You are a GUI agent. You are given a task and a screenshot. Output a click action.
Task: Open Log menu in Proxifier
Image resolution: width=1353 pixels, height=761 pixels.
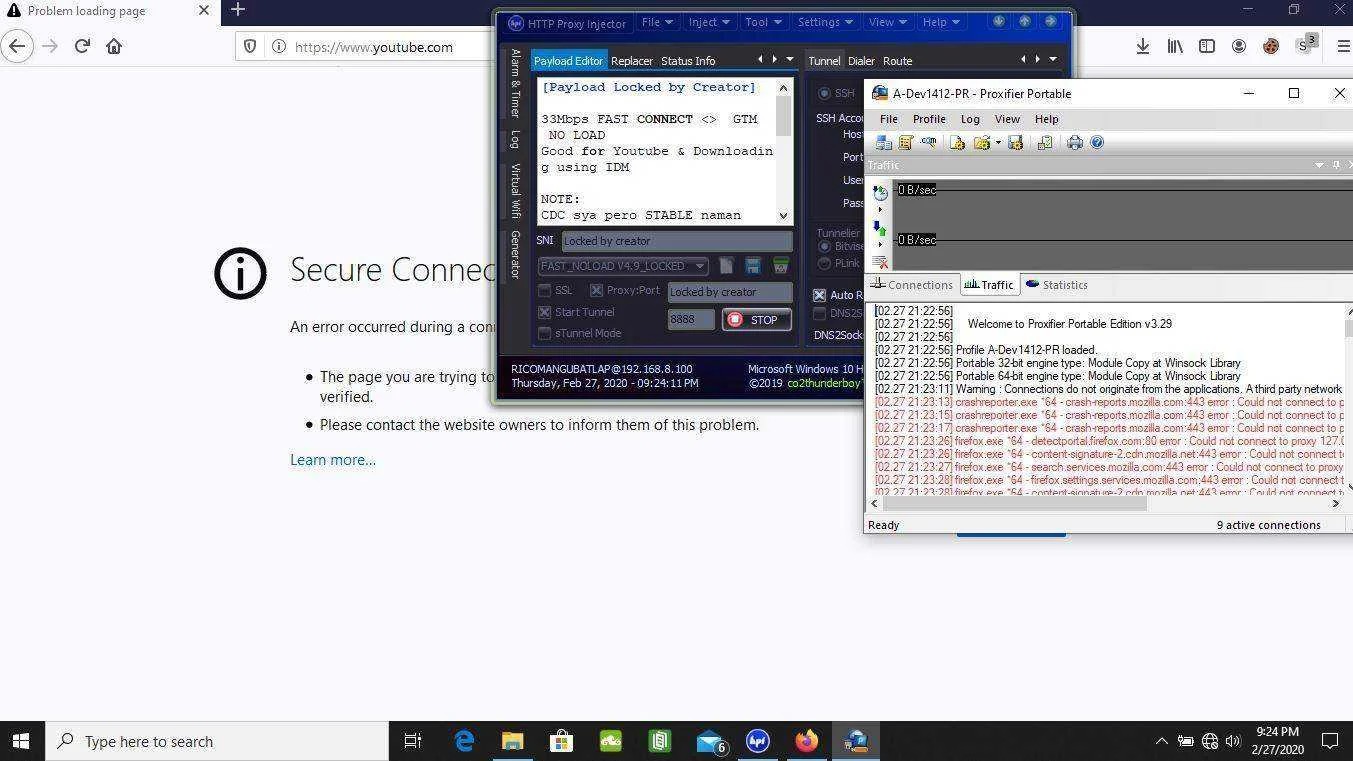pos(970,119)
